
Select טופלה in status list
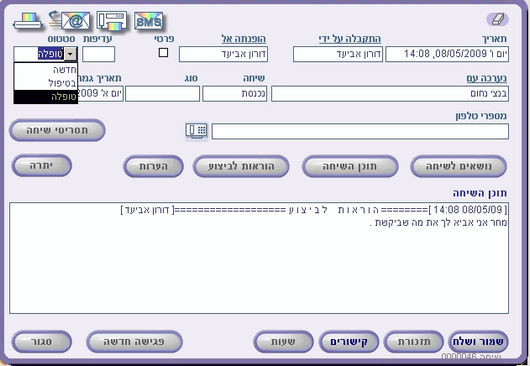[46, 97]
